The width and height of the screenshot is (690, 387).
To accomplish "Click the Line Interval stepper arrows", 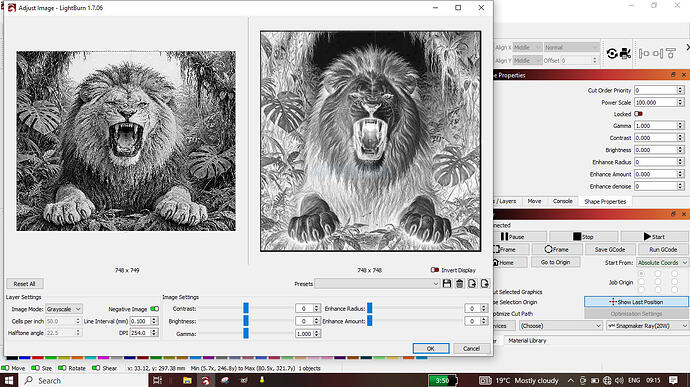I will [154, 321].
